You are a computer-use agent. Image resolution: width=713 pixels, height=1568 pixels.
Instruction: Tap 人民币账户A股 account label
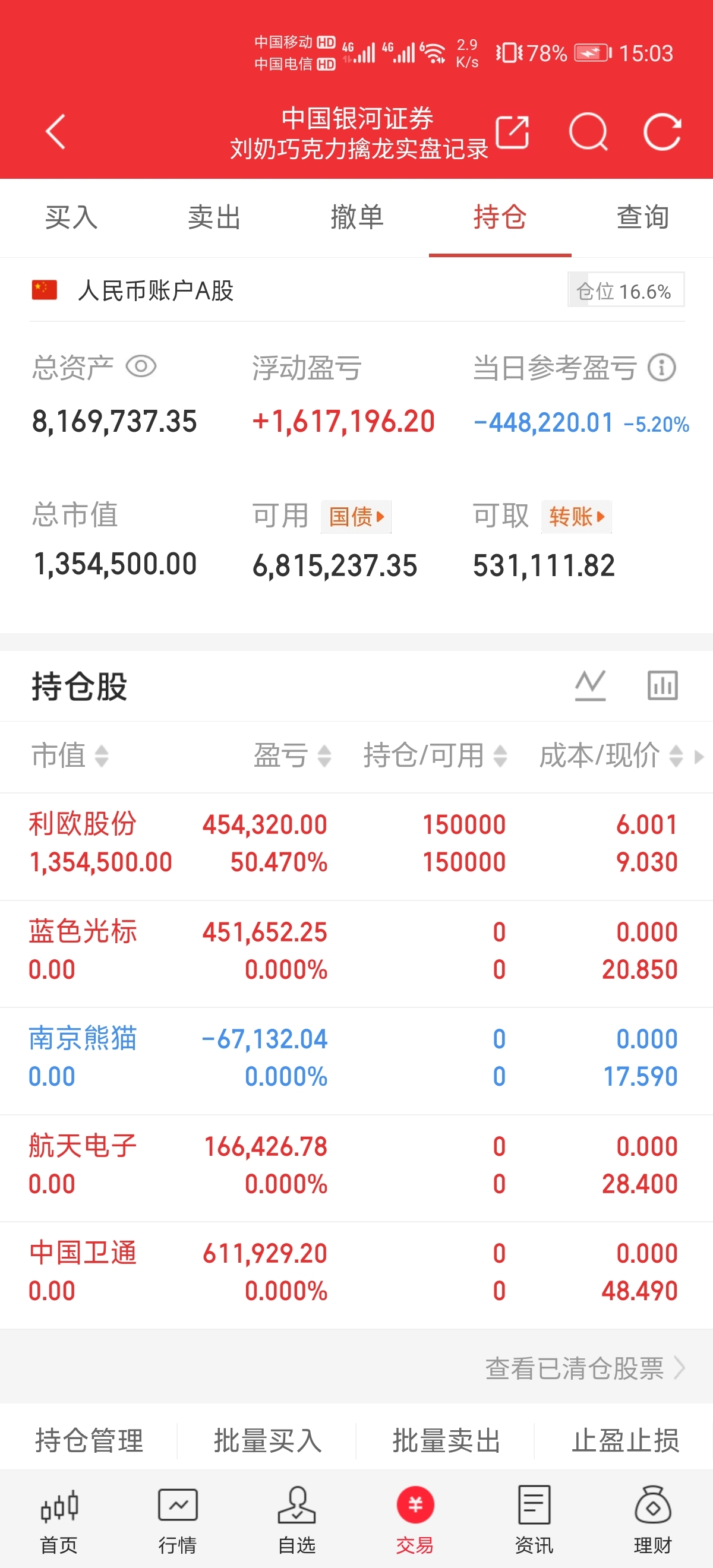156,290
